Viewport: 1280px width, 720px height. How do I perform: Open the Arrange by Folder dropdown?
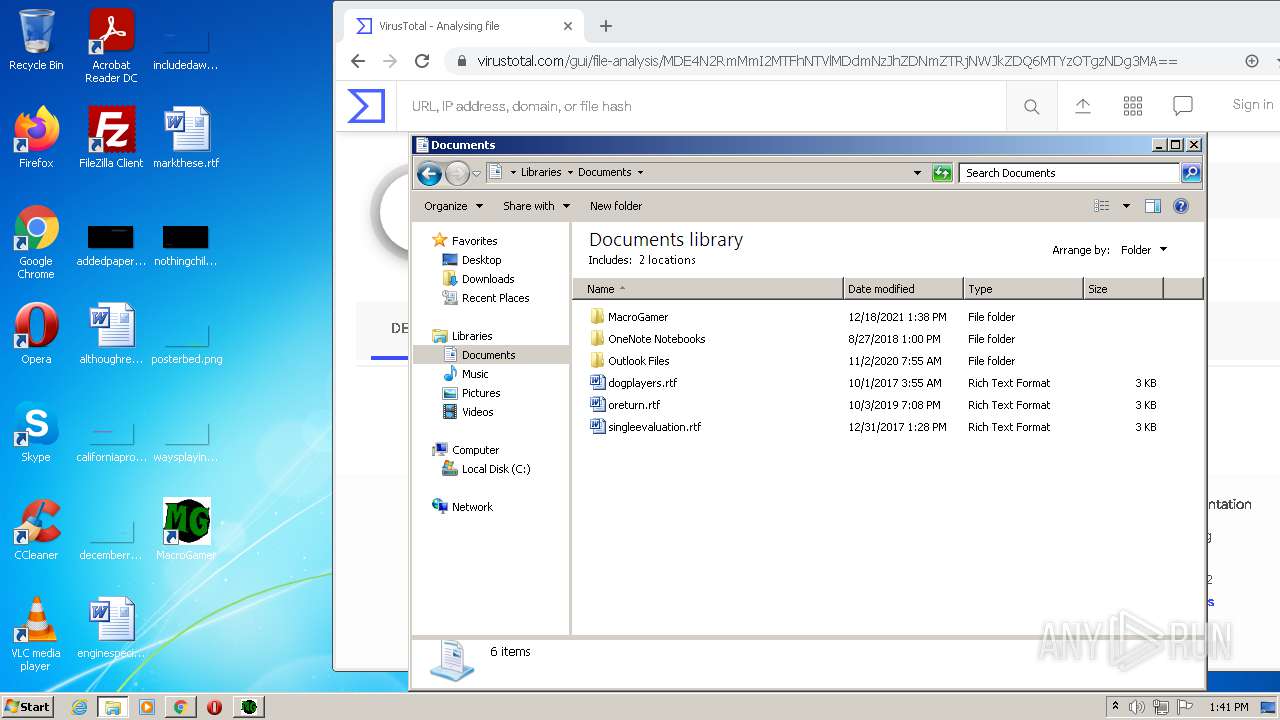[x=1143, y=250]
